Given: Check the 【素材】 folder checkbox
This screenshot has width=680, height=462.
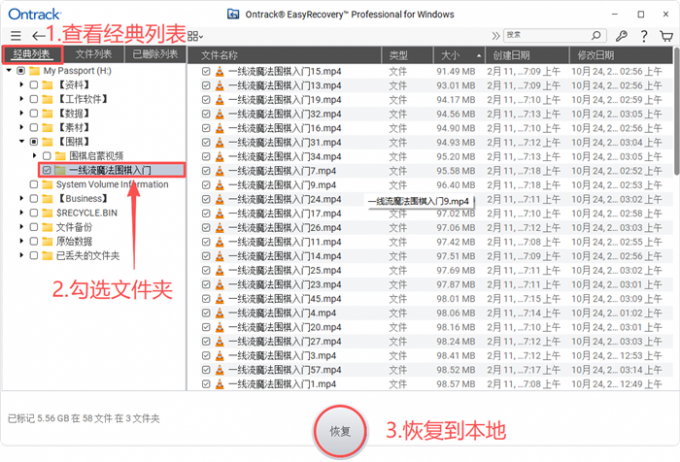Looking at the screenshot, I should pos(34,127).
